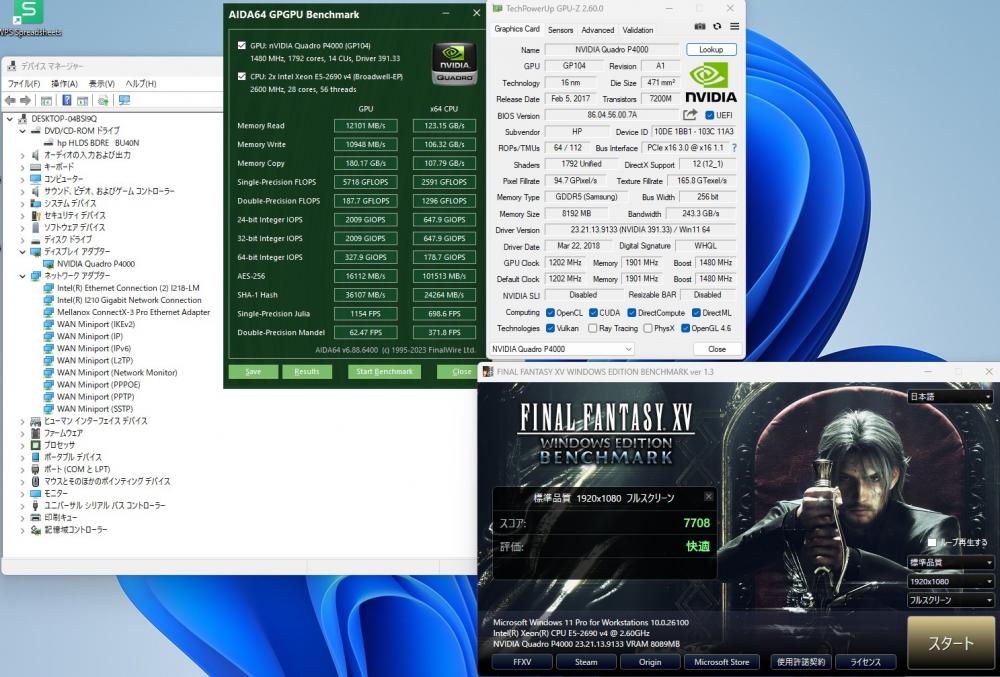Enable the PhysX checkbox
The image size is (1000, 677).
click(648, 328)
